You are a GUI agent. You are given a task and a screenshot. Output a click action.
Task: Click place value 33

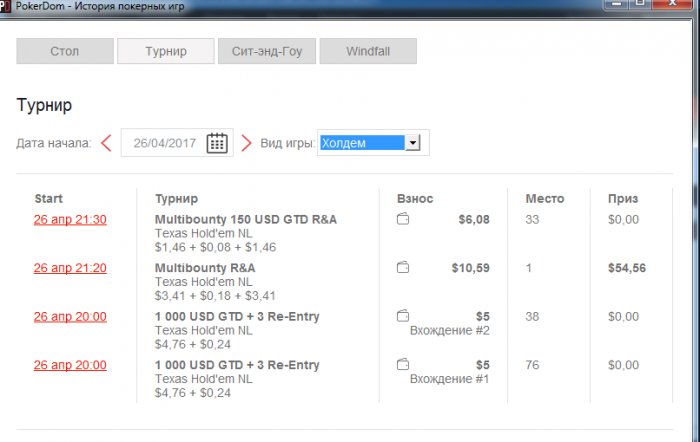pos(532,220)
